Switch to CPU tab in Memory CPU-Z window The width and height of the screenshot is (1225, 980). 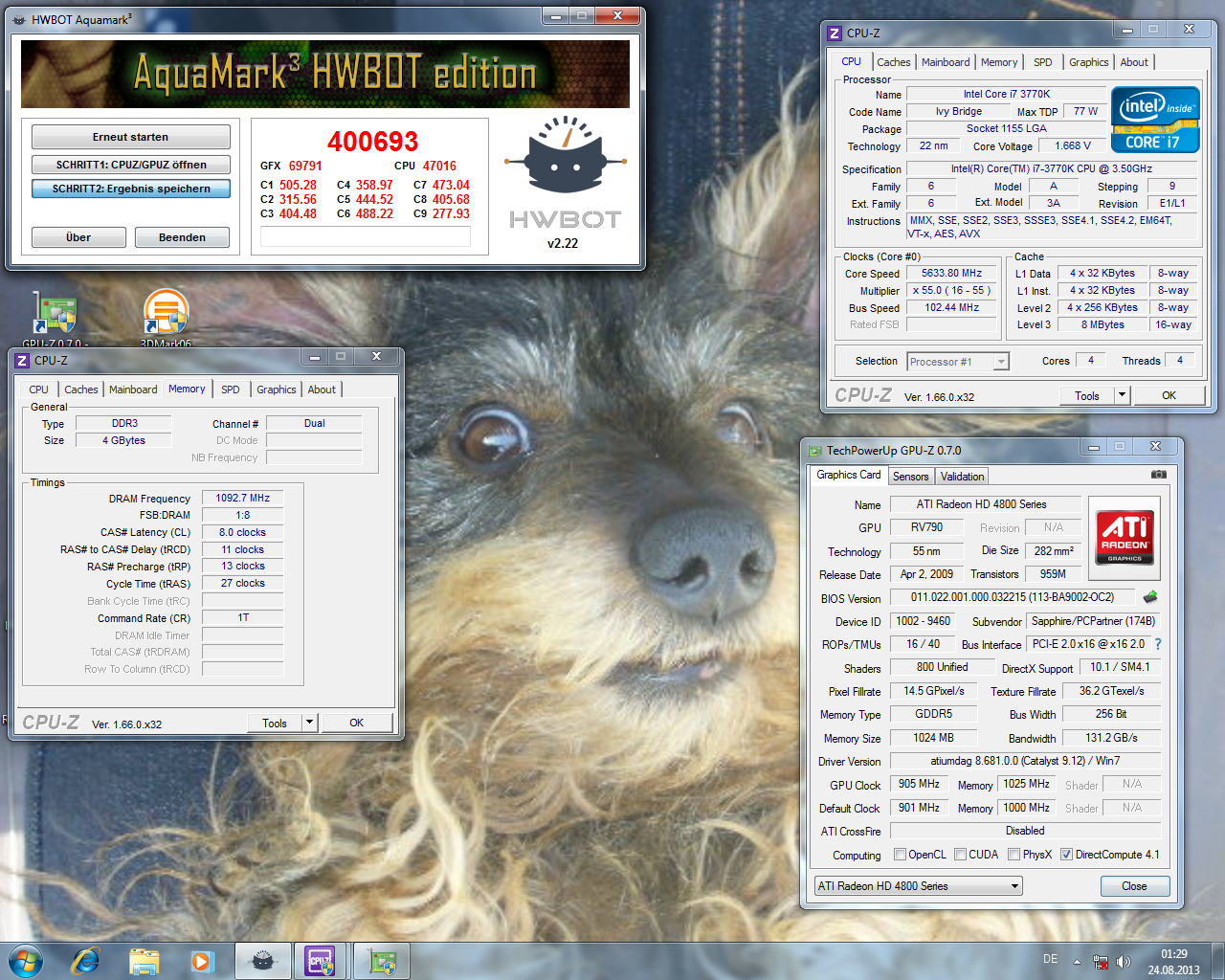(38, 390)
